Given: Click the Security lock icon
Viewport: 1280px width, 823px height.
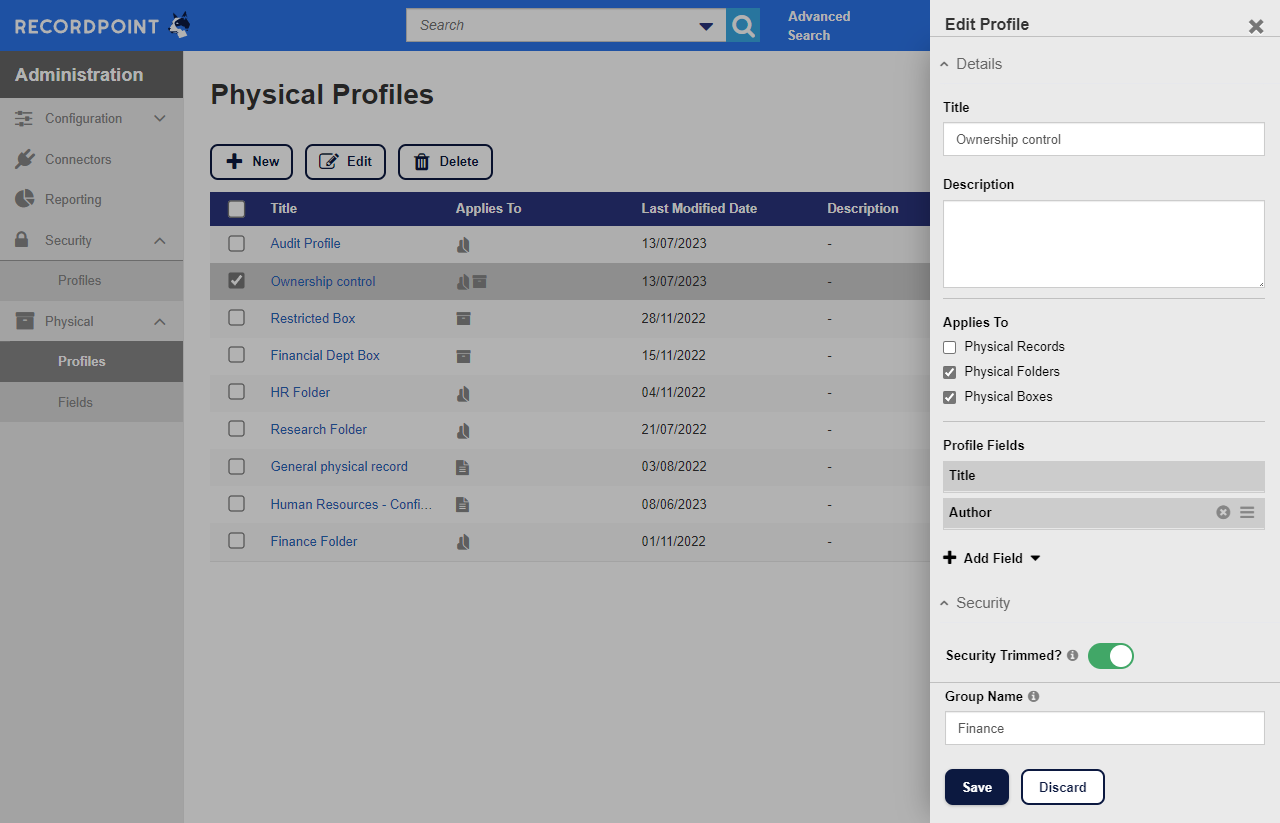Looking at the screenshot, I should (24, 240).
